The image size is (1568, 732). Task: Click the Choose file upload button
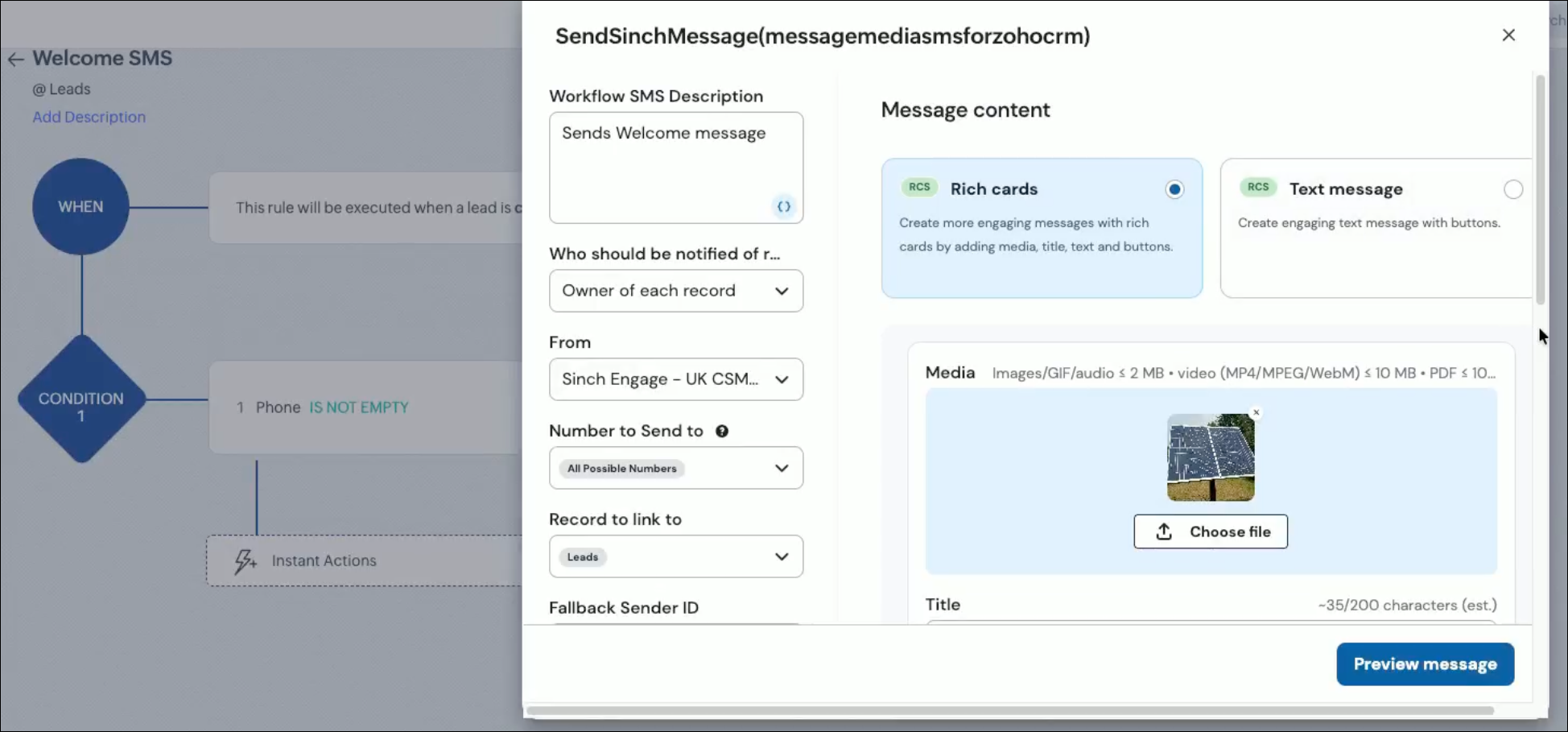coord(1211,531)
